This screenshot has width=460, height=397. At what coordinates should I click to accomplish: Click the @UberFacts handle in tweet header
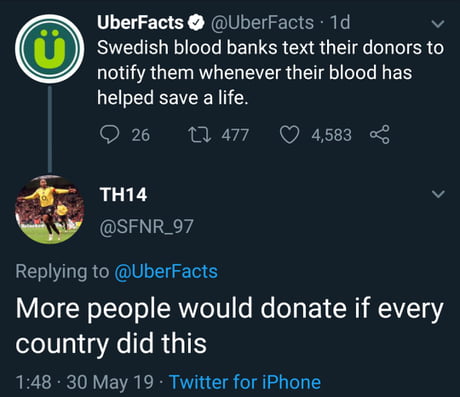coord(262,23)
